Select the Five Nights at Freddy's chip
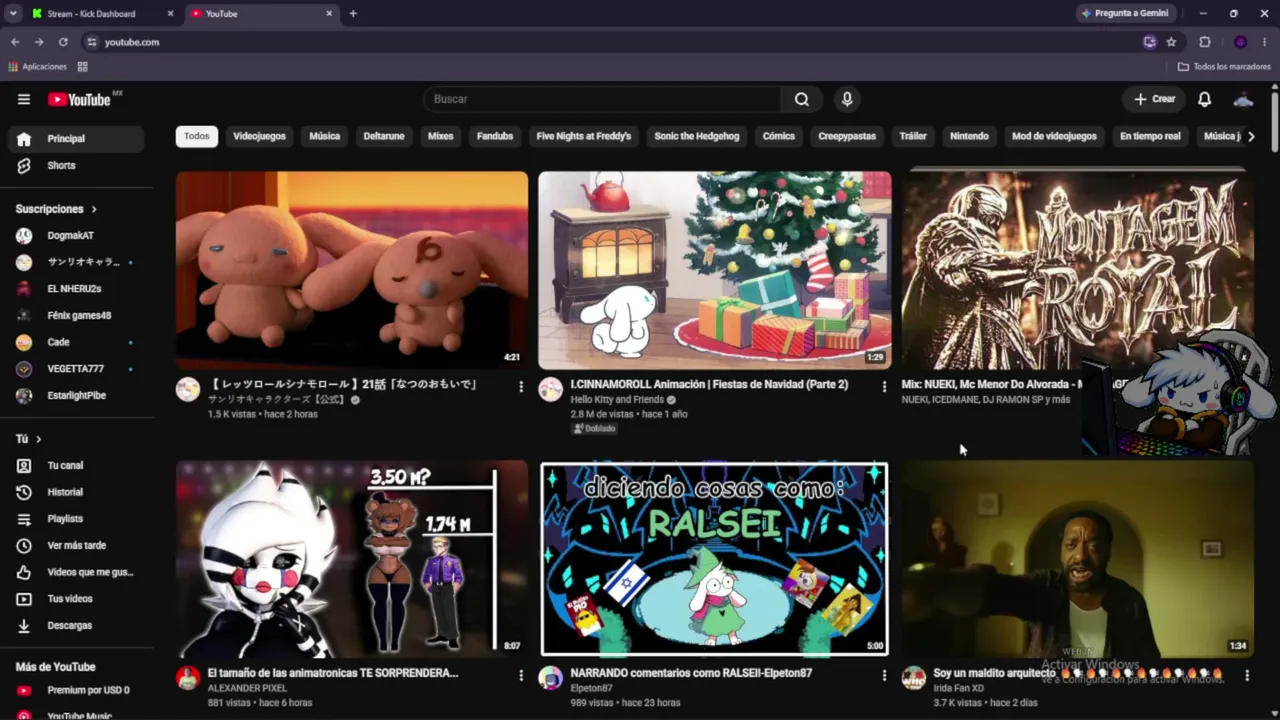This screenshot has height=720, width=1280. [x=584, y=136]
